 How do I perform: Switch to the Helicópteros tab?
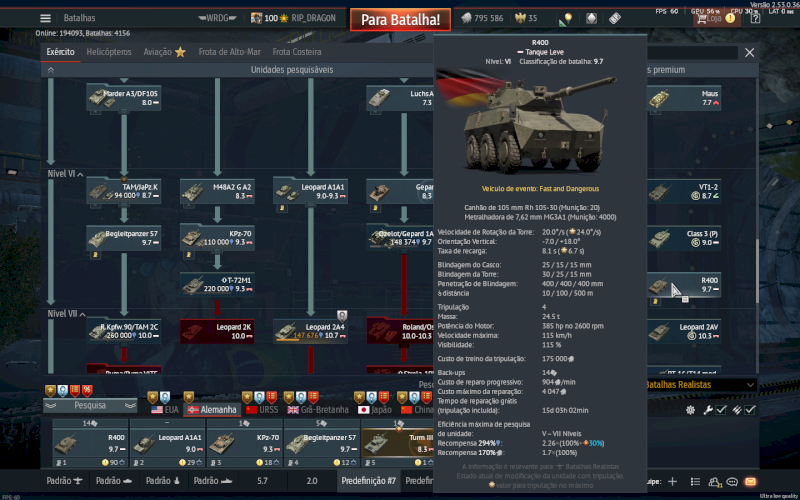[x=109, y=52]
